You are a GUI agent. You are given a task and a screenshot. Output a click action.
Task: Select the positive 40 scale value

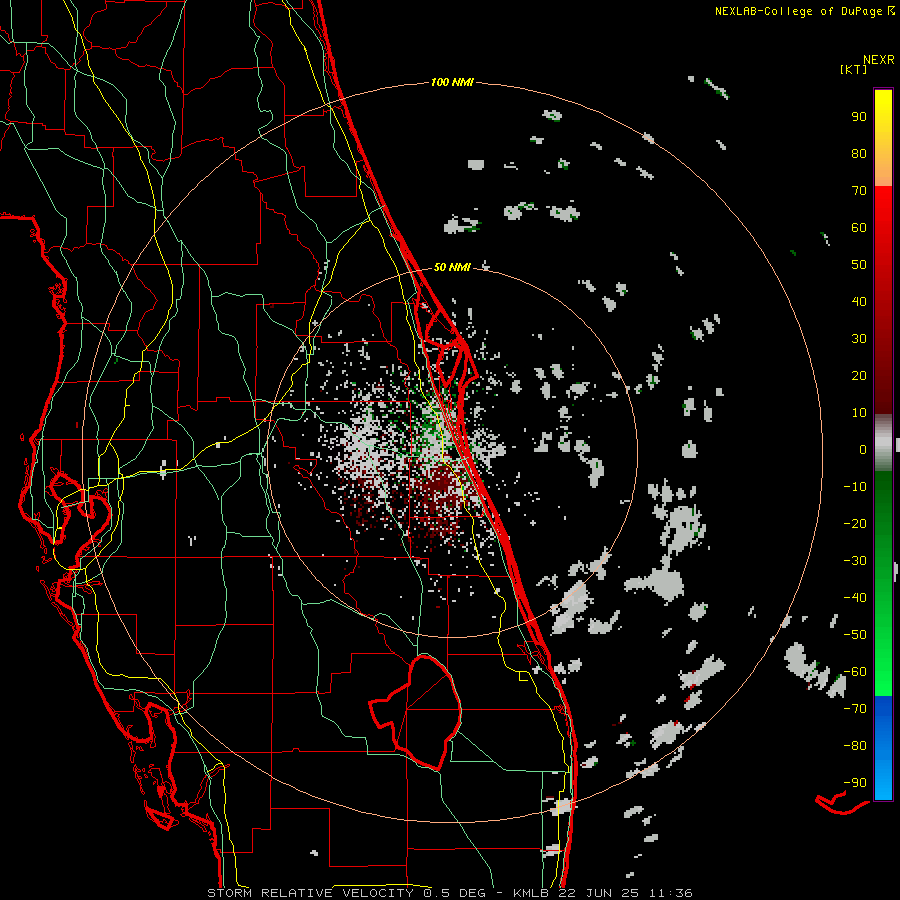click(859, 301)
